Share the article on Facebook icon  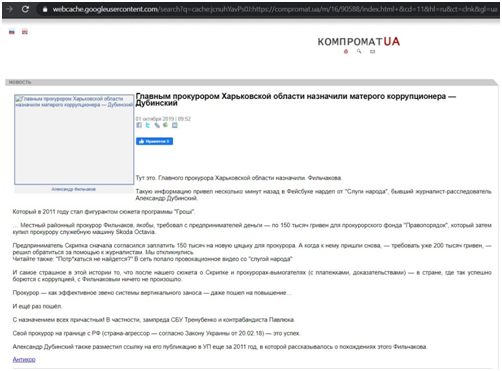[x=139, y=125]
